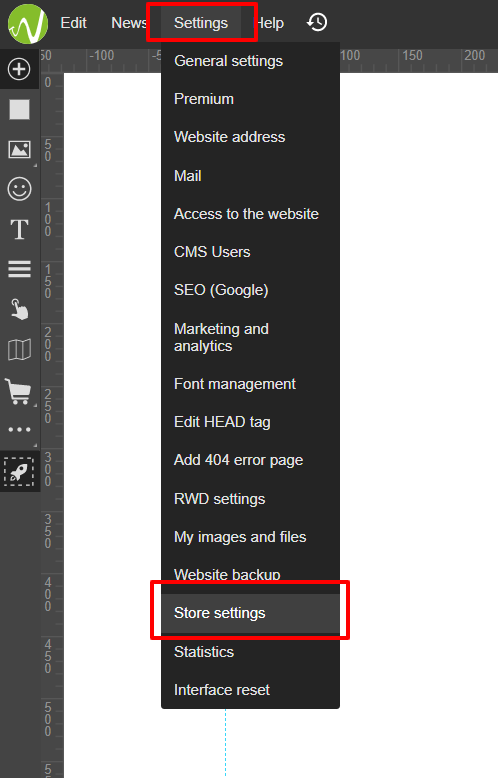Open the shopping cart store tool

click(18, 391)
